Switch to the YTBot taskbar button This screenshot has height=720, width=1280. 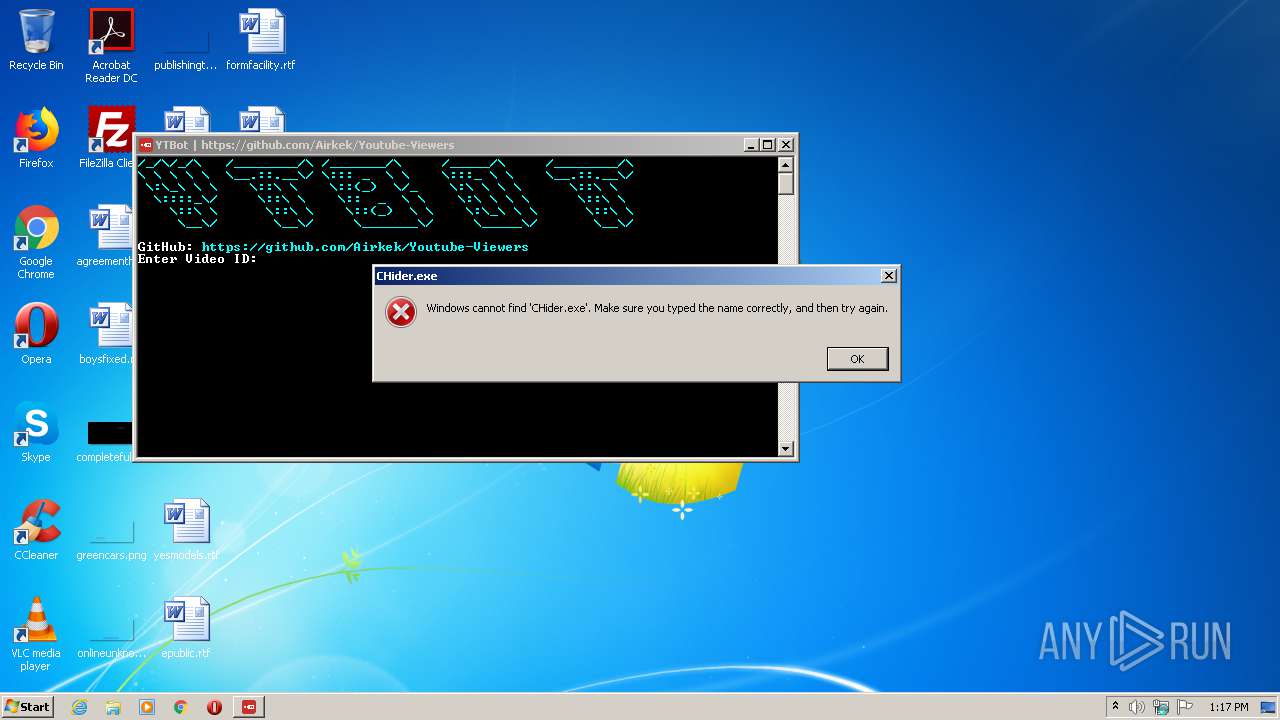249,707
